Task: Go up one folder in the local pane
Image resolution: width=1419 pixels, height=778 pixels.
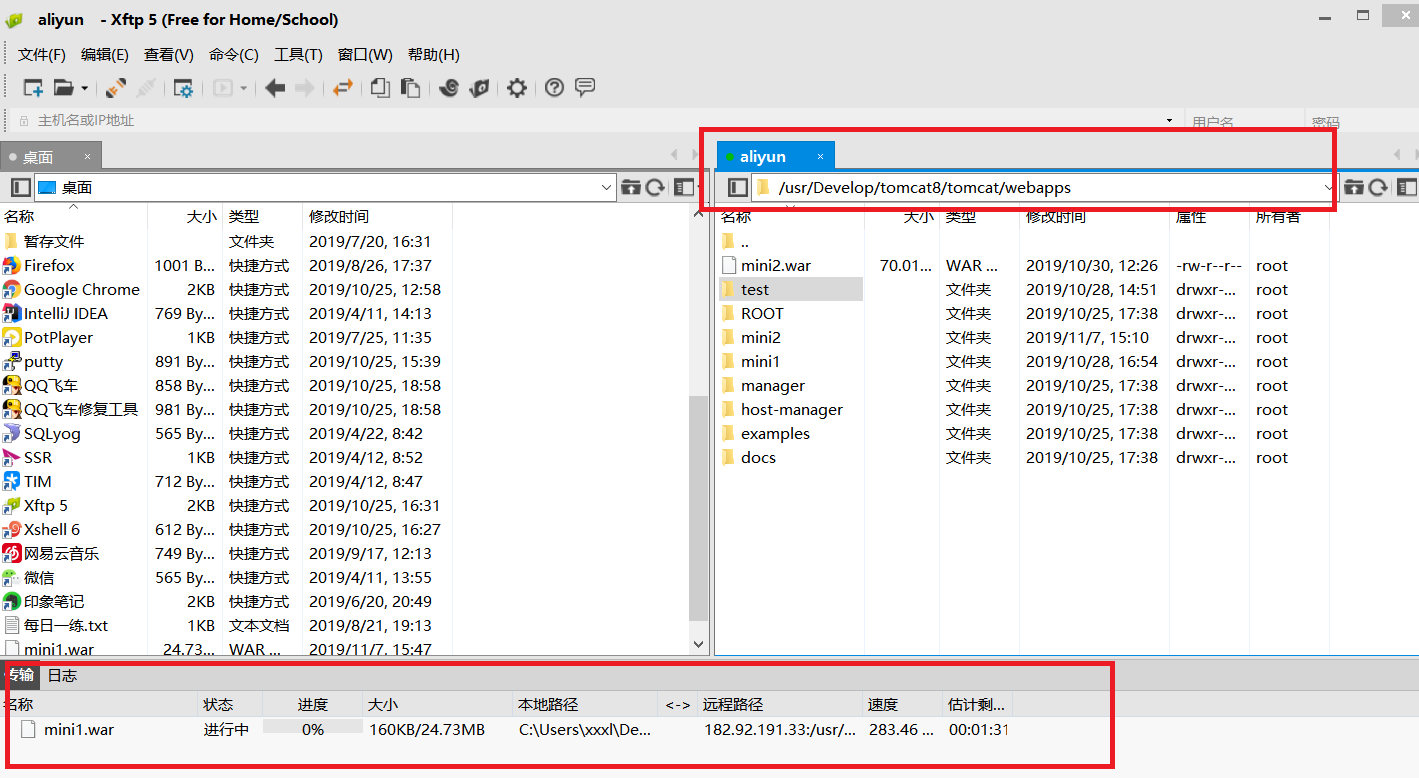Action: 630,187
